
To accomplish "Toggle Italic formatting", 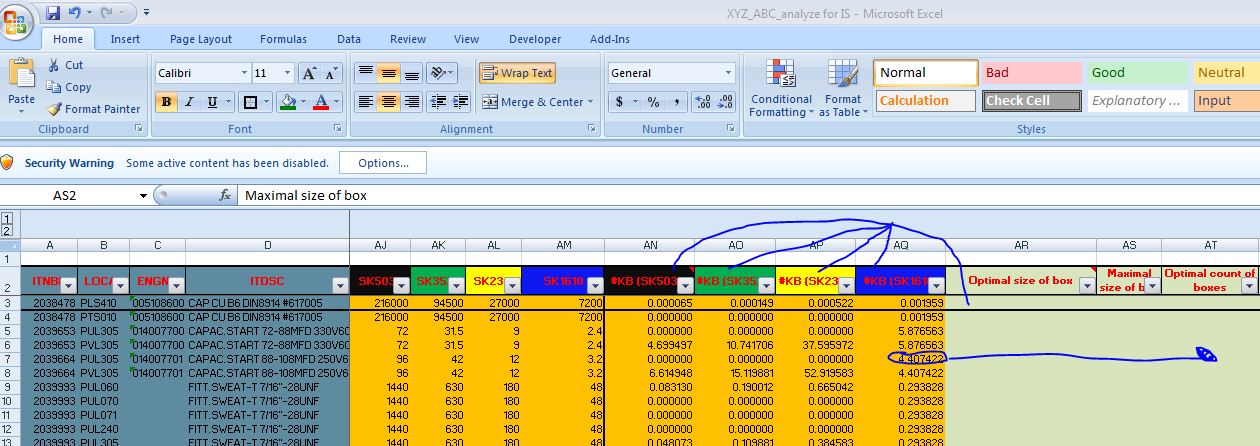I will point(189,102).
